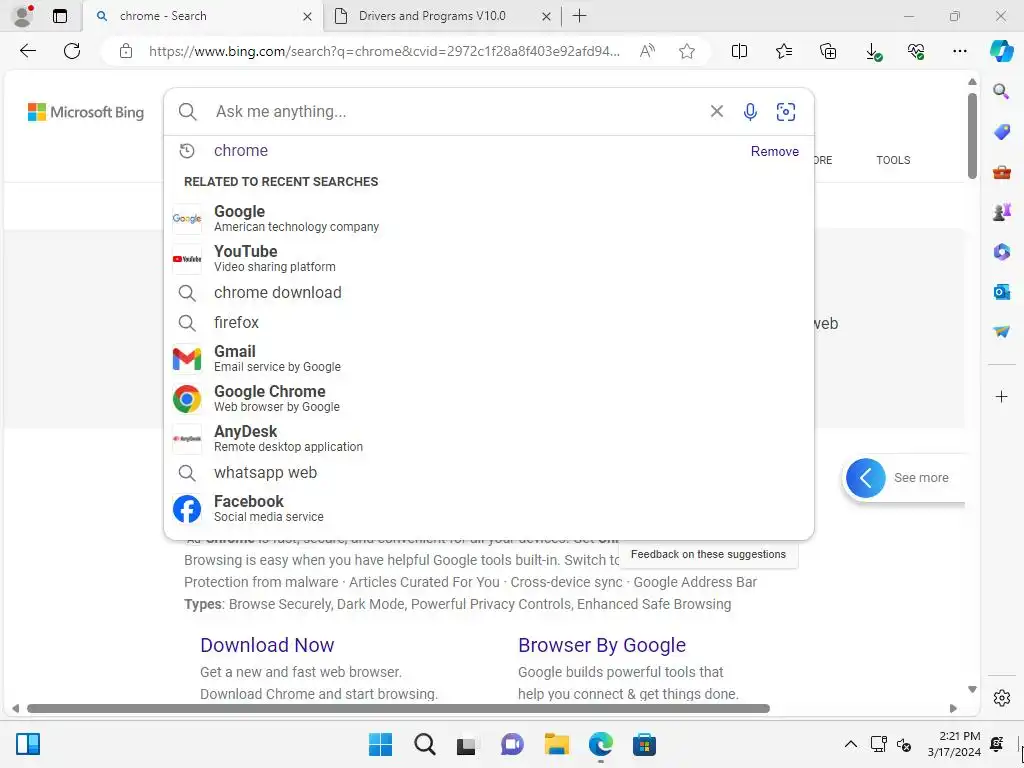Viewport: 1024px width, 768px height.
Task: Open a new browser tab
Action: pyautogui.click(x=579, y=16)
